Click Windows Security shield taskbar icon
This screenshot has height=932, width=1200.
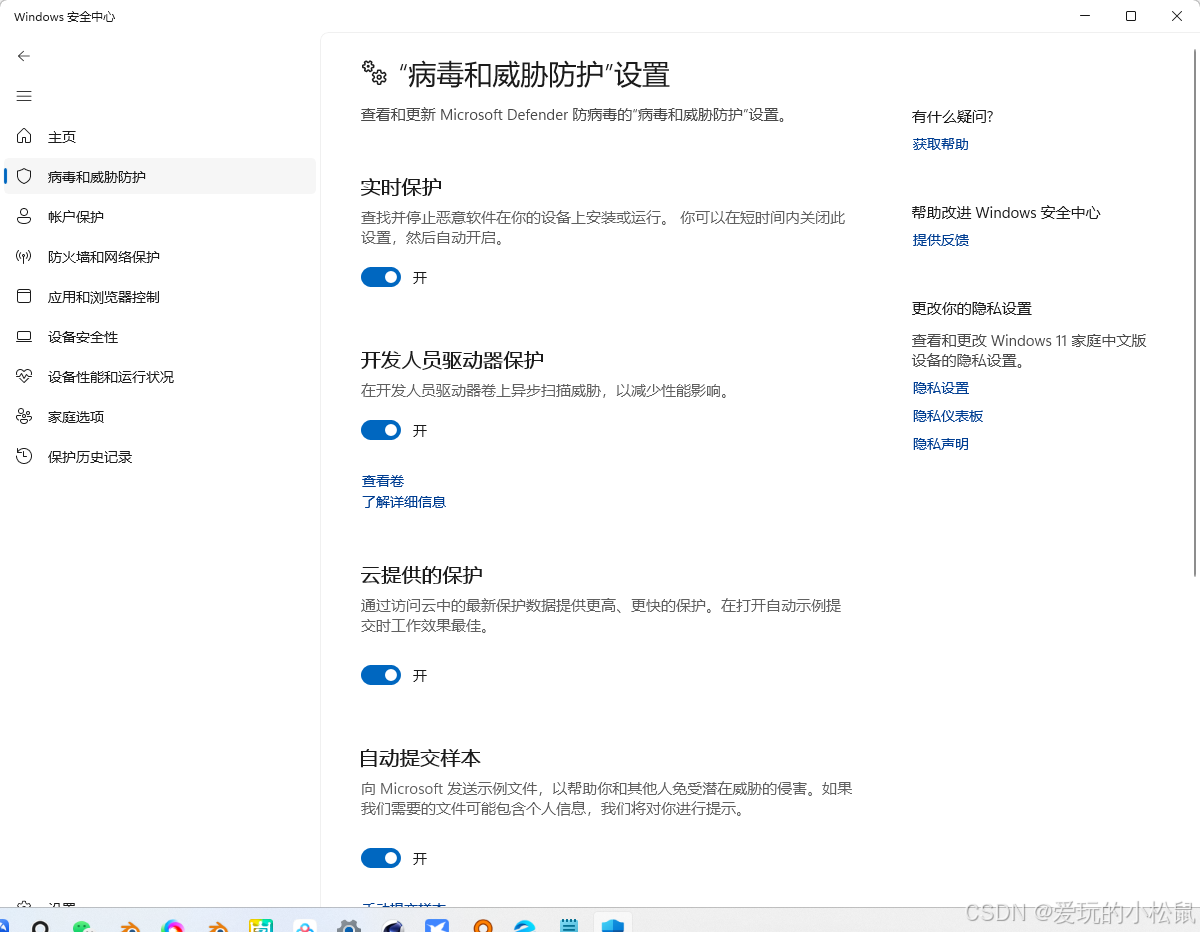(612, 924)
